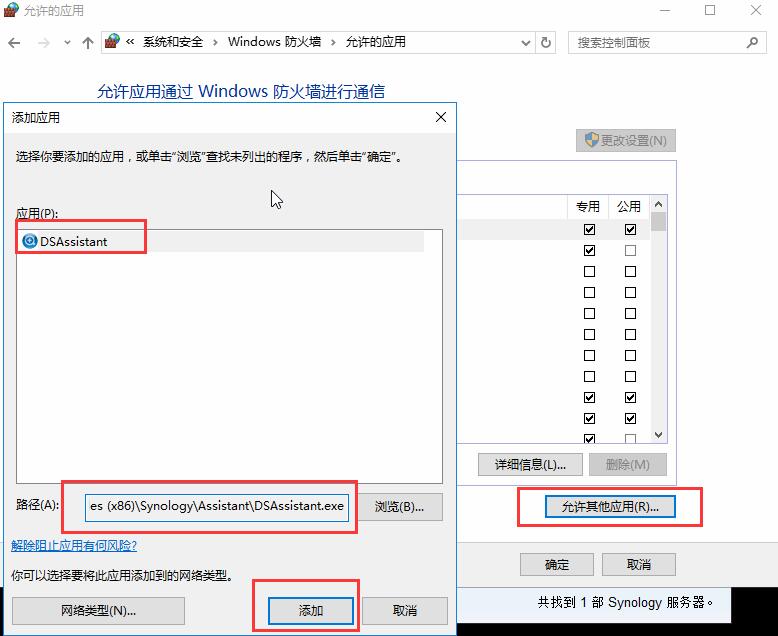Toggle the top row 公用 checkbox
Screen dimensions: 778x636
click(630, 229)
